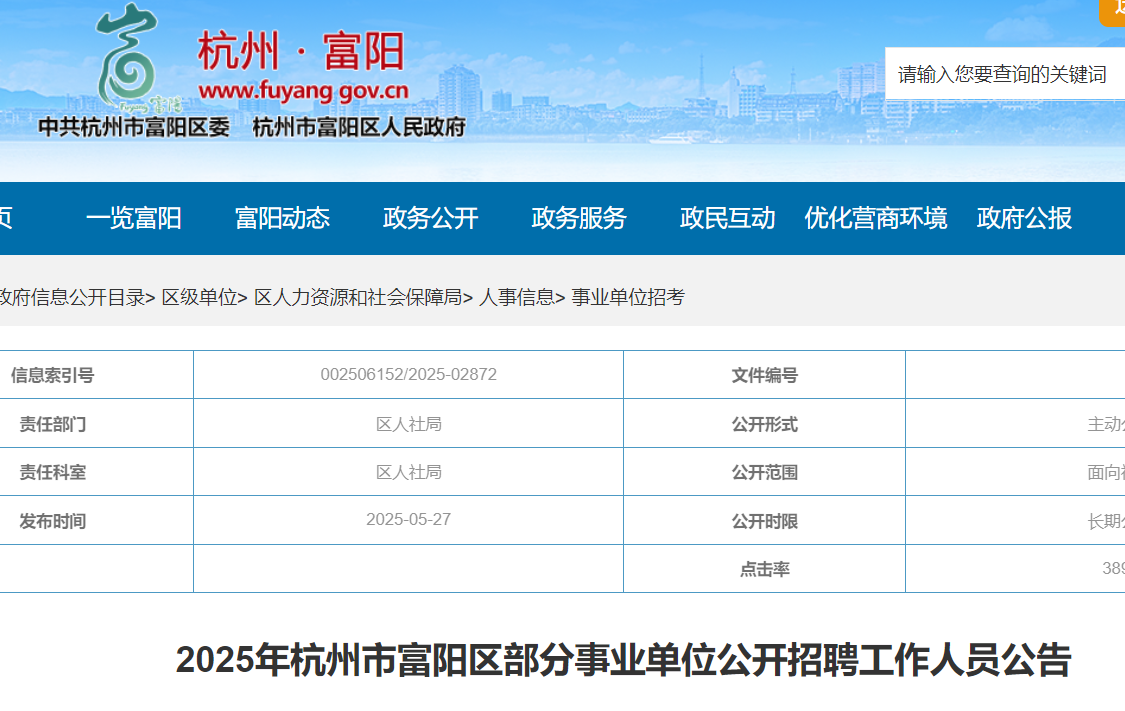Open the 富阳动态 menu item
This screenshot has height=711, width=1125.
(x=282, y=218)
